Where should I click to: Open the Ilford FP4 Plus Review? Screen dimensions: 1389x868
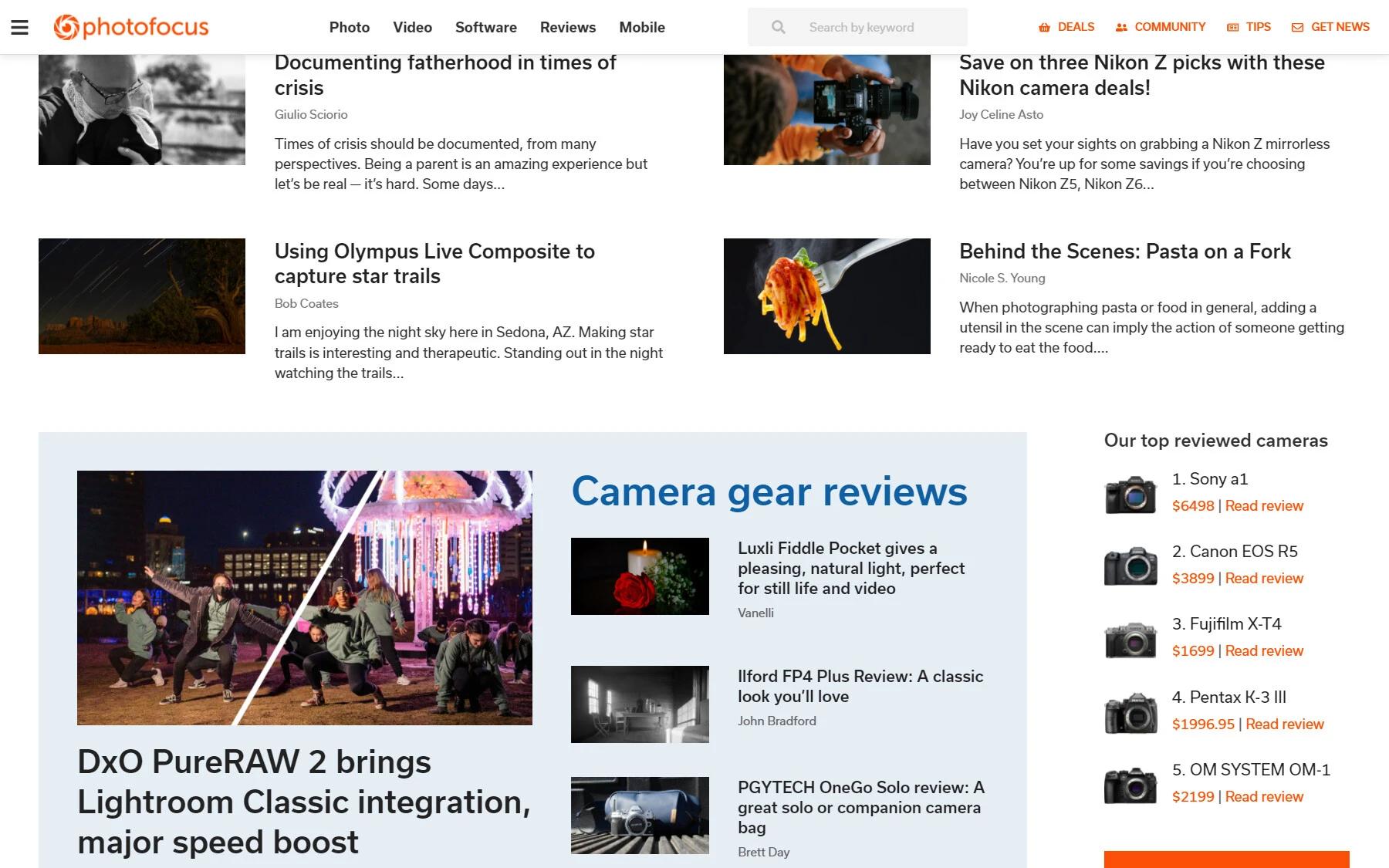860,686
